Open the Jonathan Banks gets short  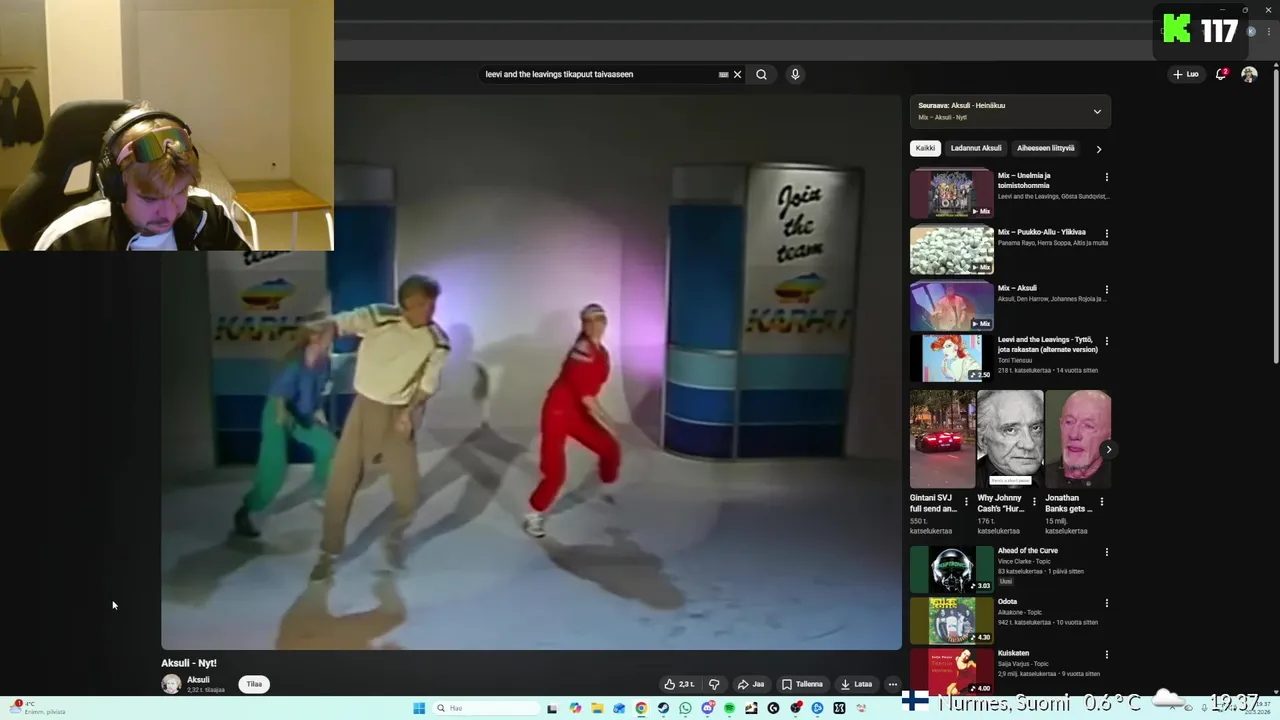tap(1078, 439)
